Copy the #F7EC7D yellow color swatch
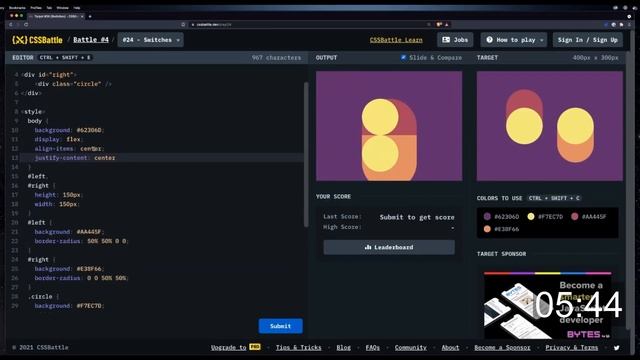Image resolution: width=640 pixels, height=360 pixels. click(531, 217)
